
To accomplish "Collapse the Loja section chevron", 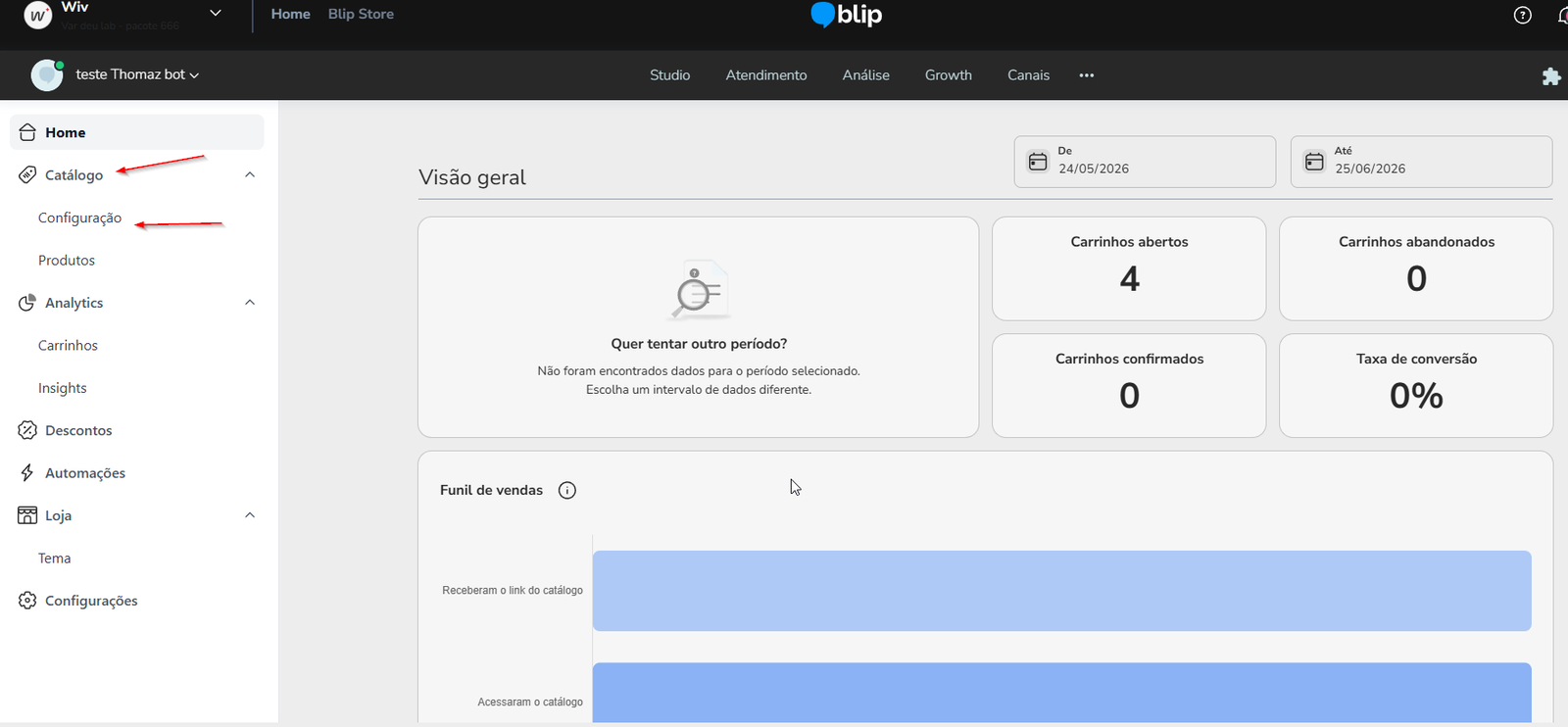I will tap(250, 515).
